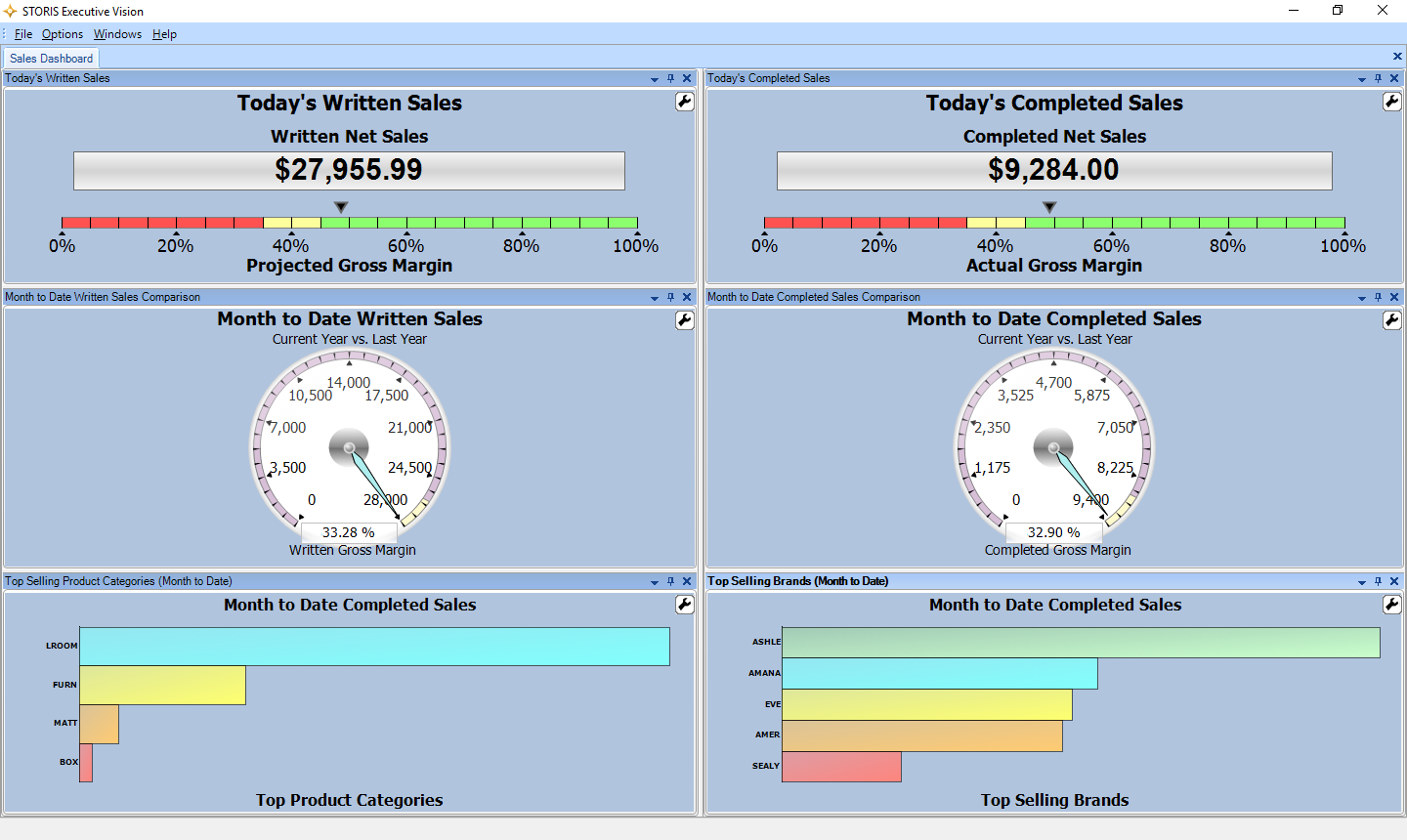Close Top Selling Product Categories panel

click(687, 581)
